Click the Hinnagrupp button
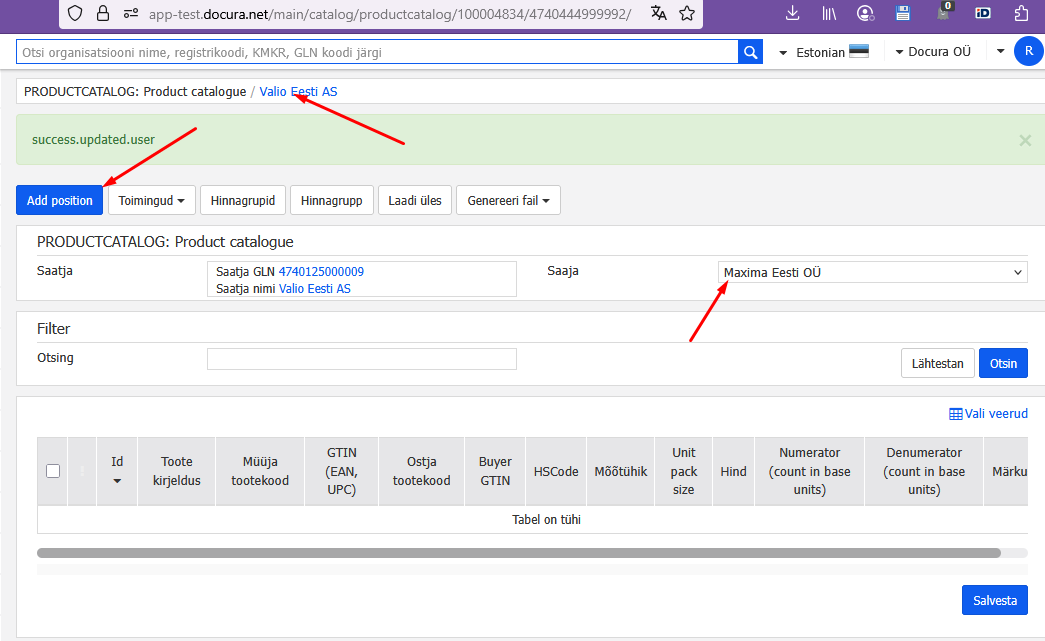1045x641 pixels. [x=331, y=201]
